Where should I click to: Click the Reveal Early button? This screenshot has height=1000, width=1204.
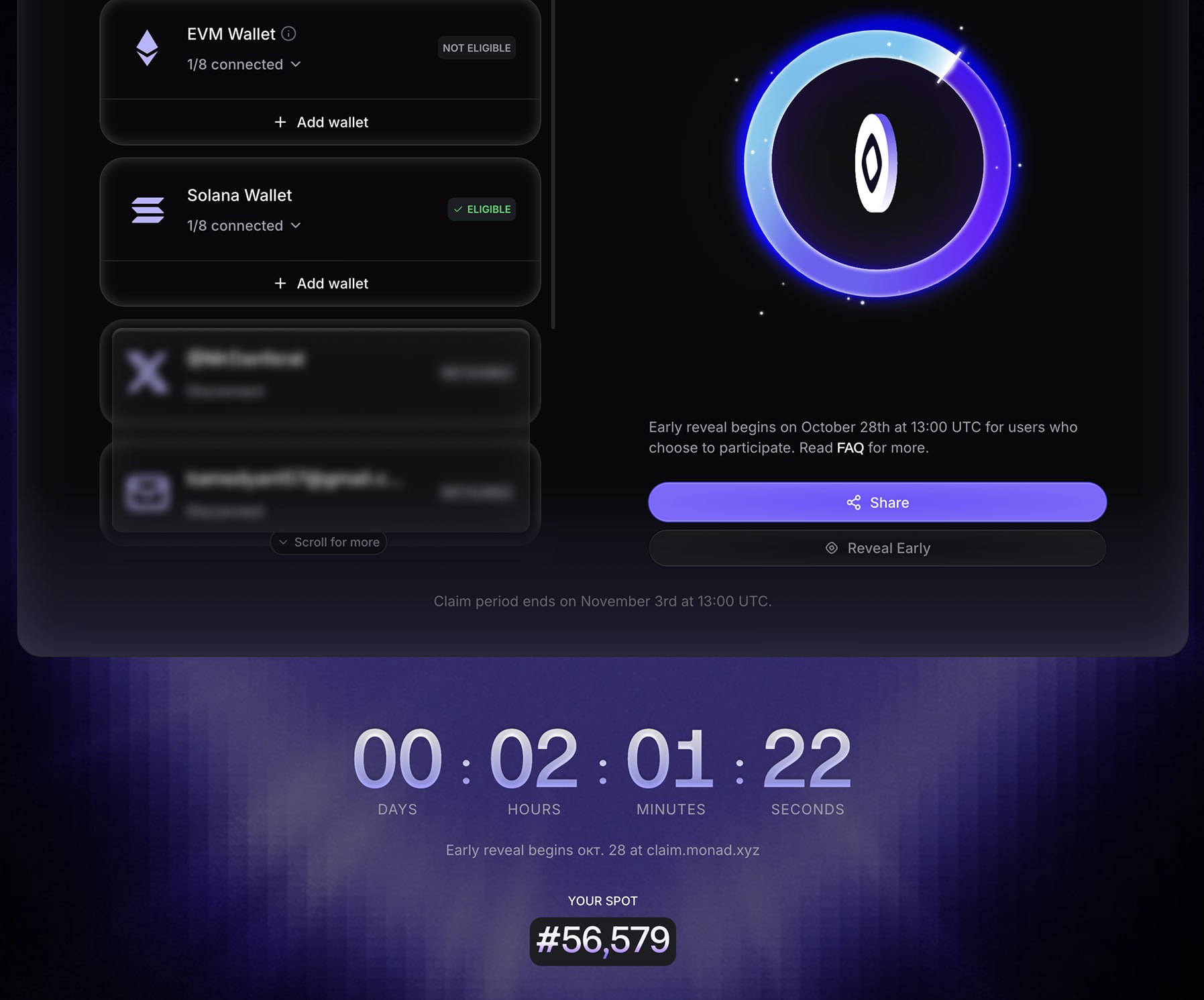[877, 548]
